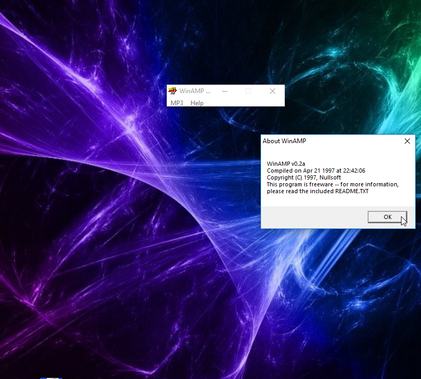The image size is (421, 379).
Task: Click the 'About WinAMP' dialog title
Action: pos(284,141)
